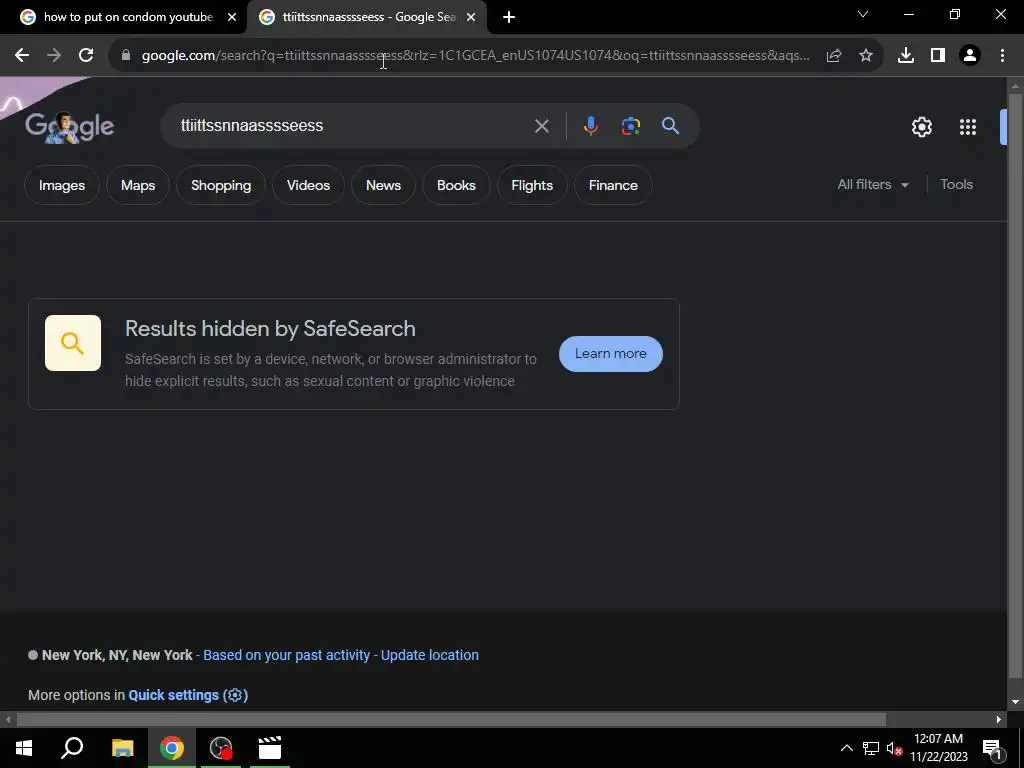This screenshot has width=1024, height=768.
Task: Open tab search chevron in title bar
Action: [x=863, y=14]
